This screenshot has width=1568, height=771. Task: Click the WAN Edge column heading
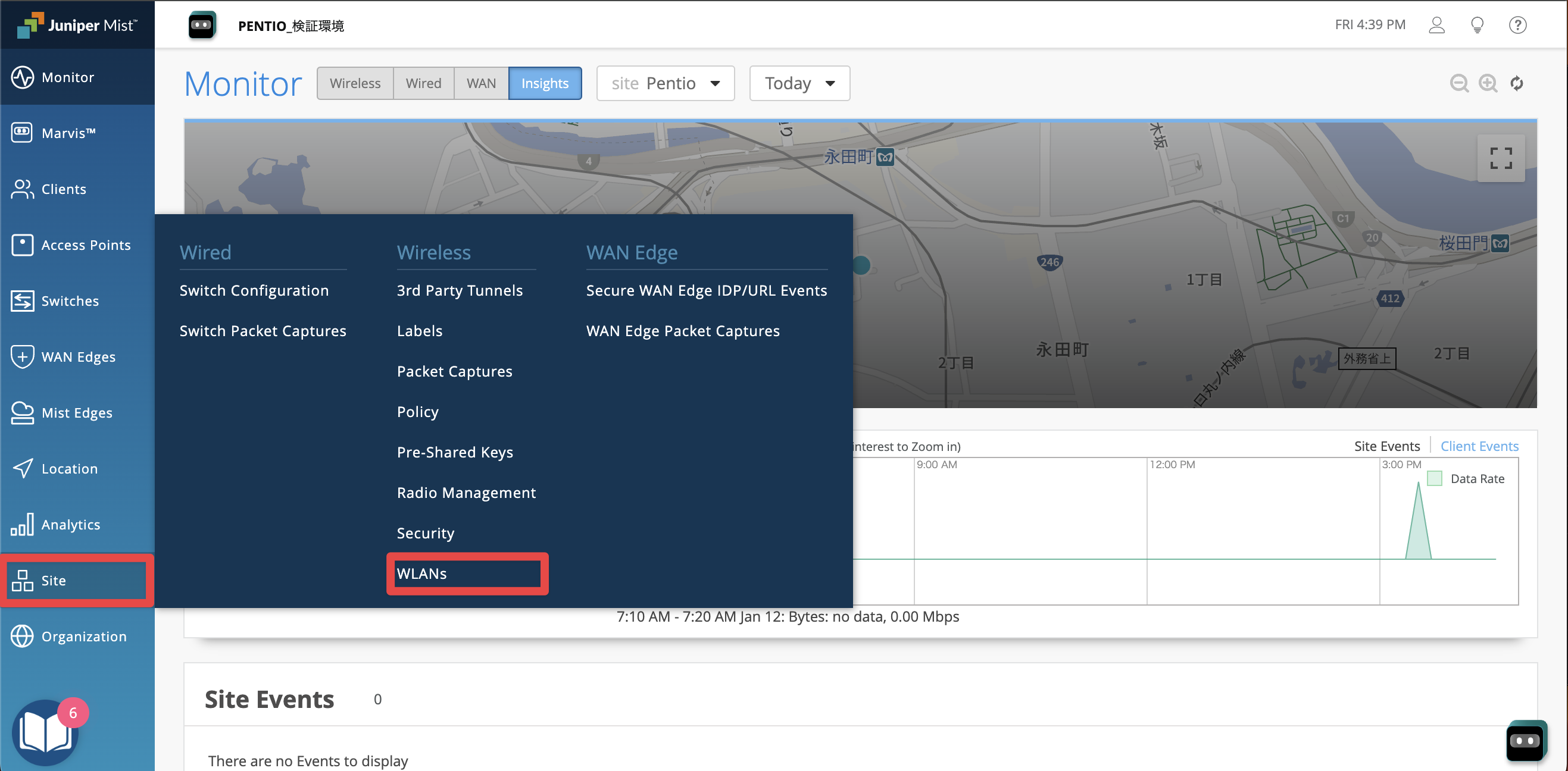point(631,252)
